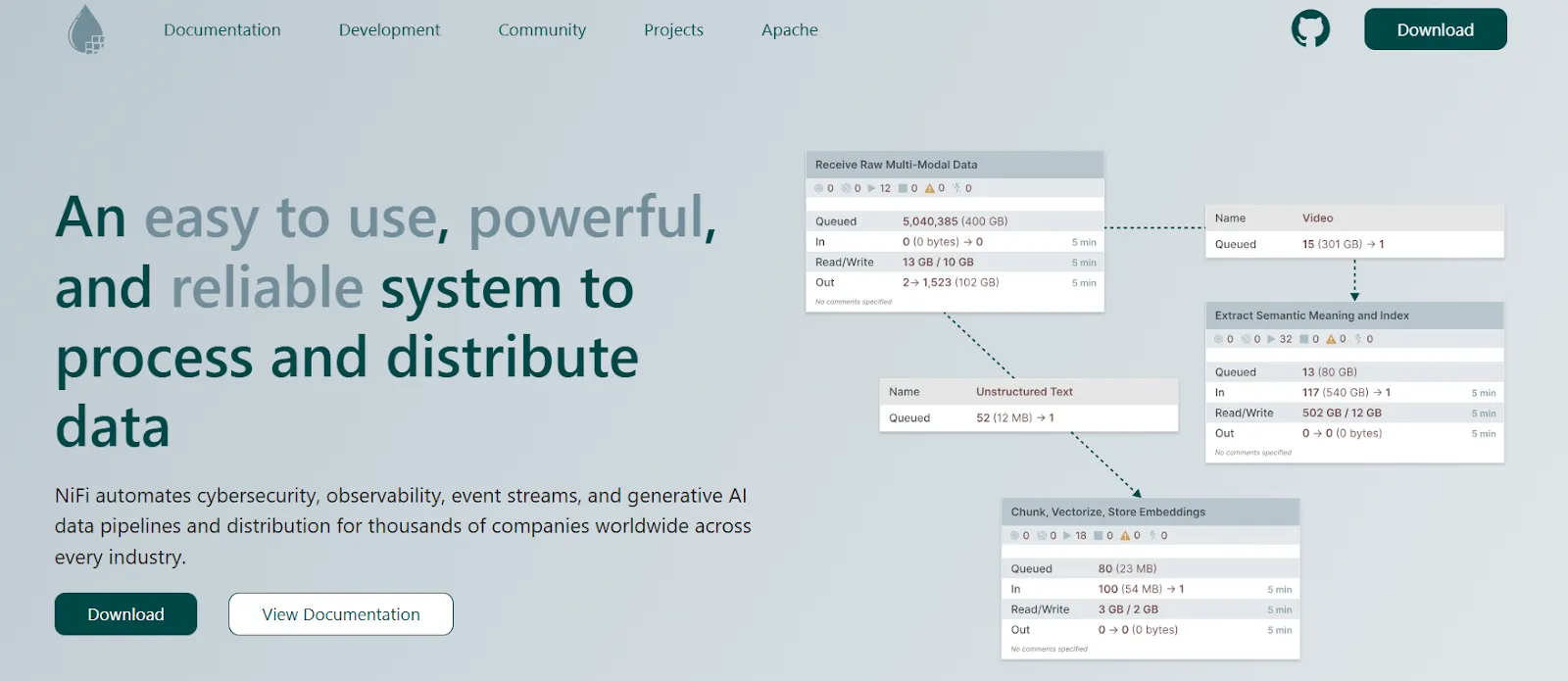Click queued value '52 (12 MB) → 1'
Image resolution: width=1568 pixels, height=681 pixels.
click(1014, 417)
